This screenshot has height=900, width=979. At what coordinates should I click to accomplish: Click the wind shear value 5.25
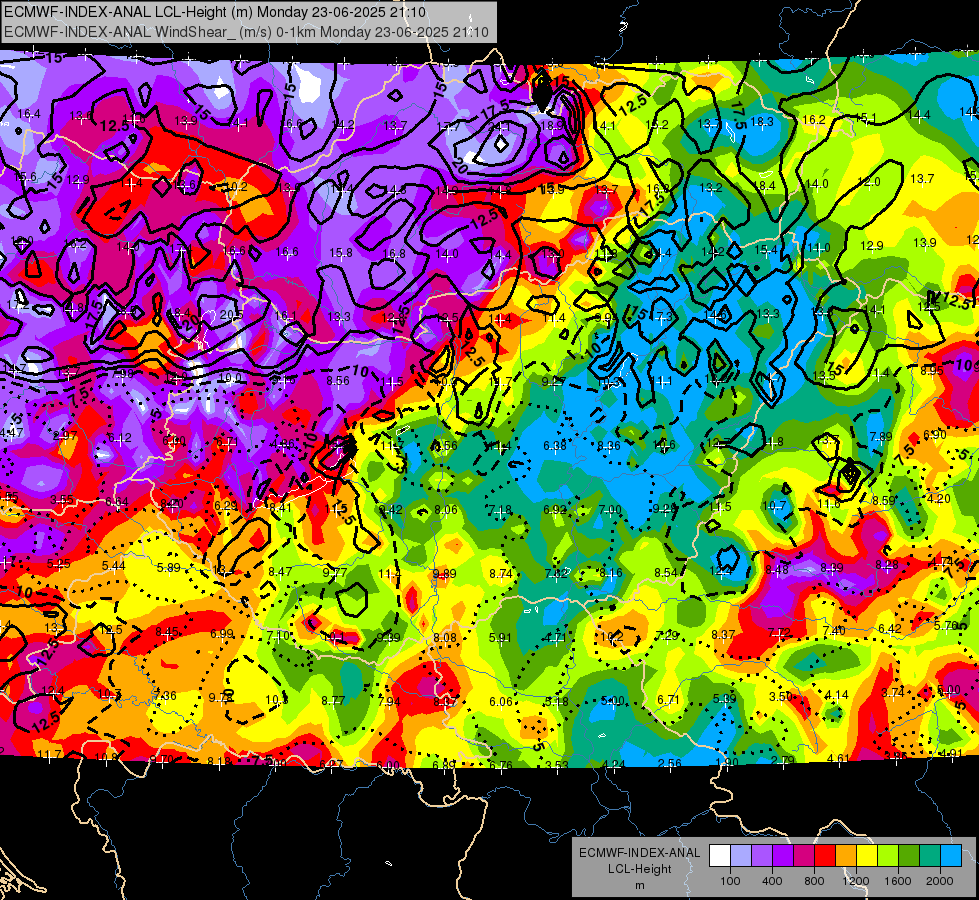pos(59,564)
